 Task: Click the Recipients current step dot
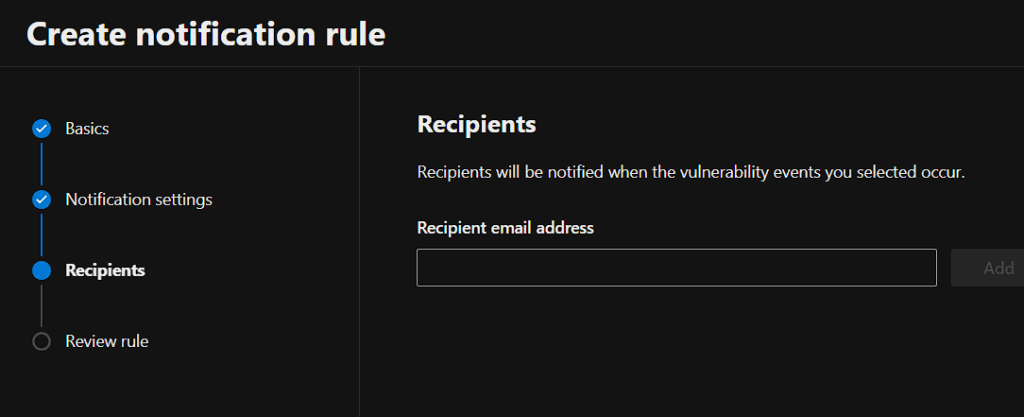41,270
